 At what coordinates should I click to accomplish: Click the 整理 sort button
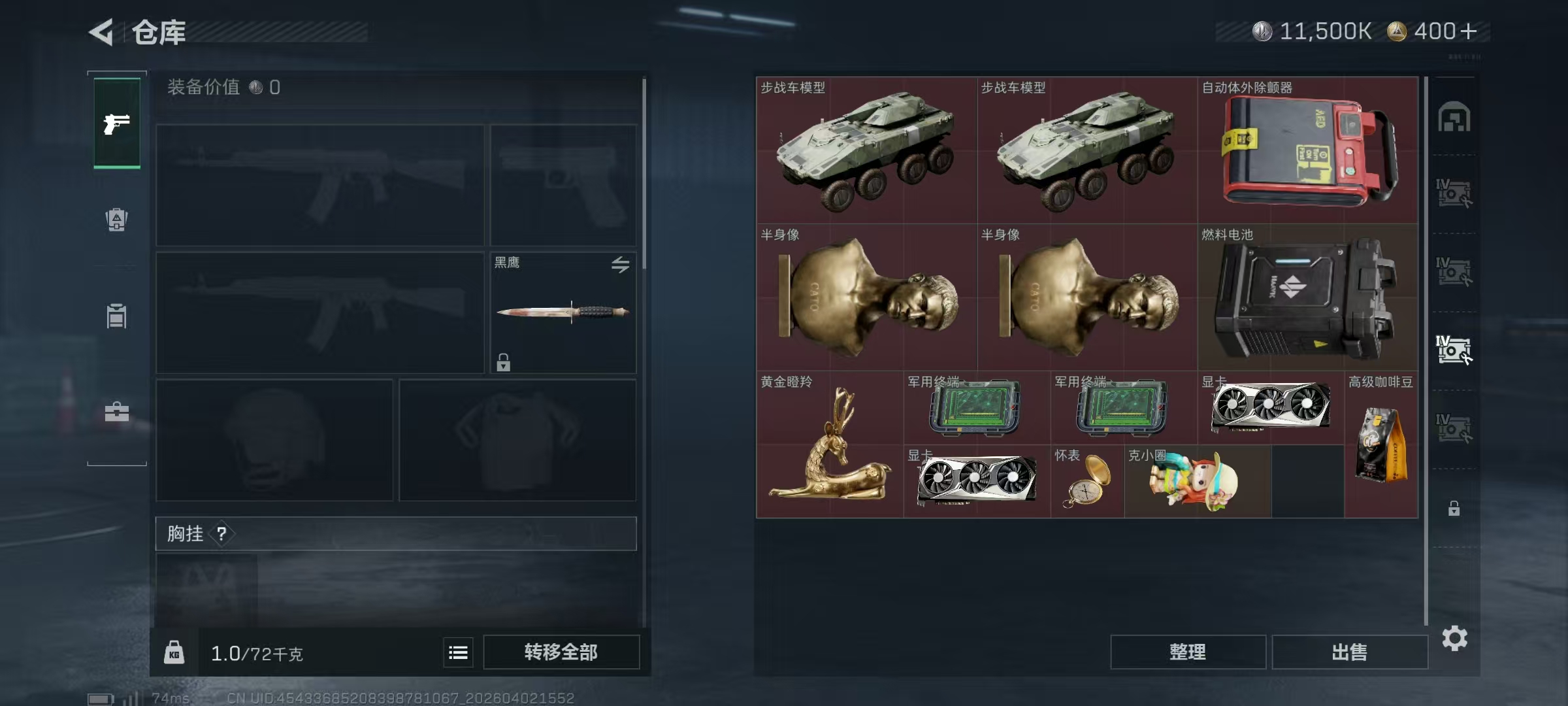tap(1188, 652)
